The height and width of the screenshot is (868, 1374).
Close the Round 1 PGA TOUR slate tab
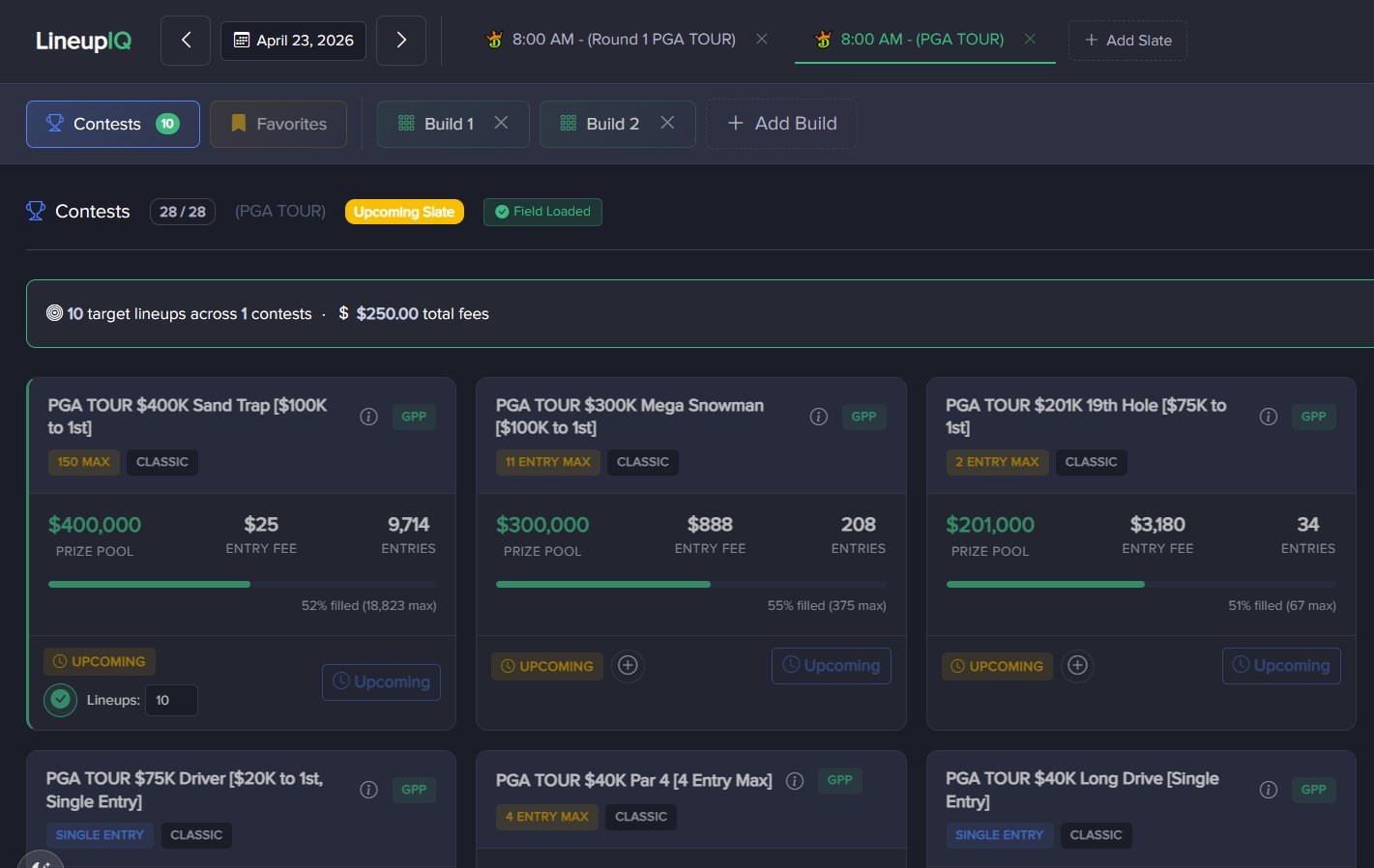coord(762,39)
